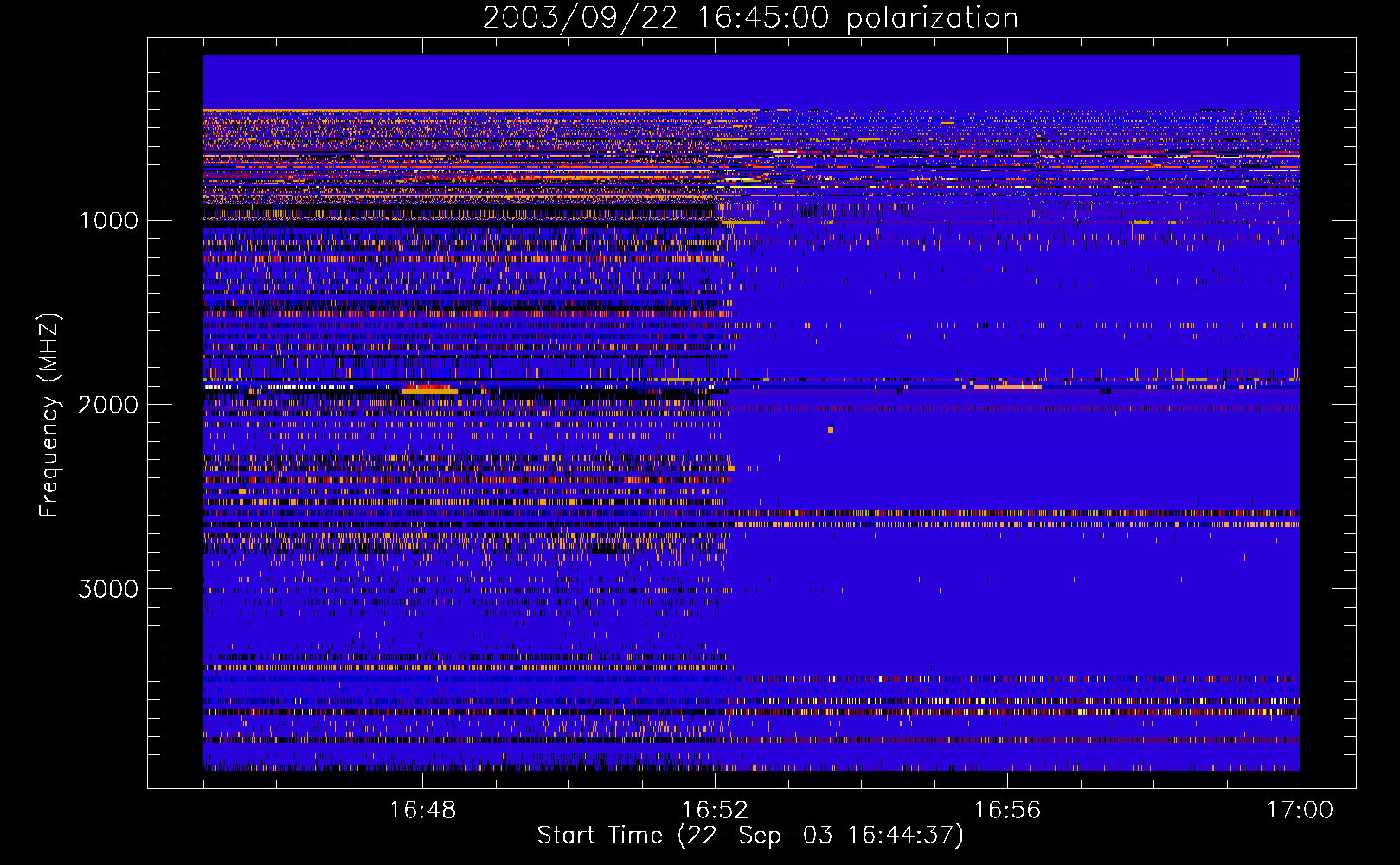Click the 16:52 time tick label
Image resolution: width=1400 pixels, height=865 pixels.
pyautogui.click(x=715, y=810)
